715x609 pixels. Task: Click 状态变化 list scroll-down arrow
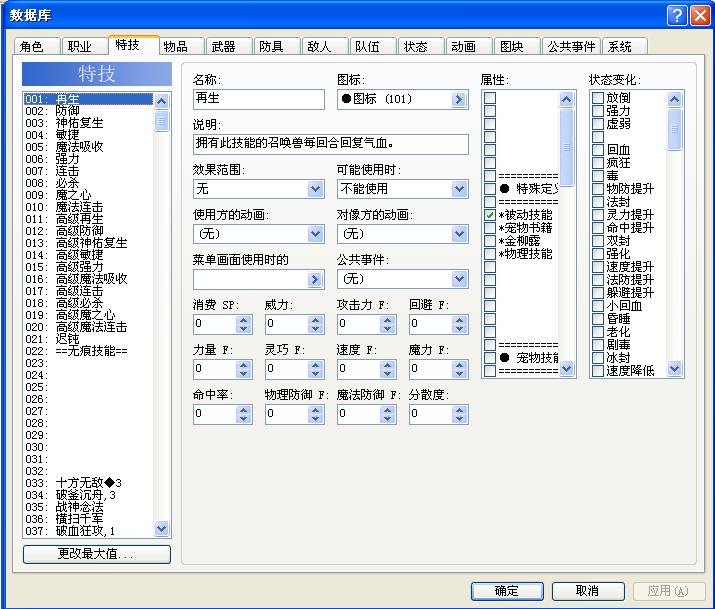click(x=674, y=368)
